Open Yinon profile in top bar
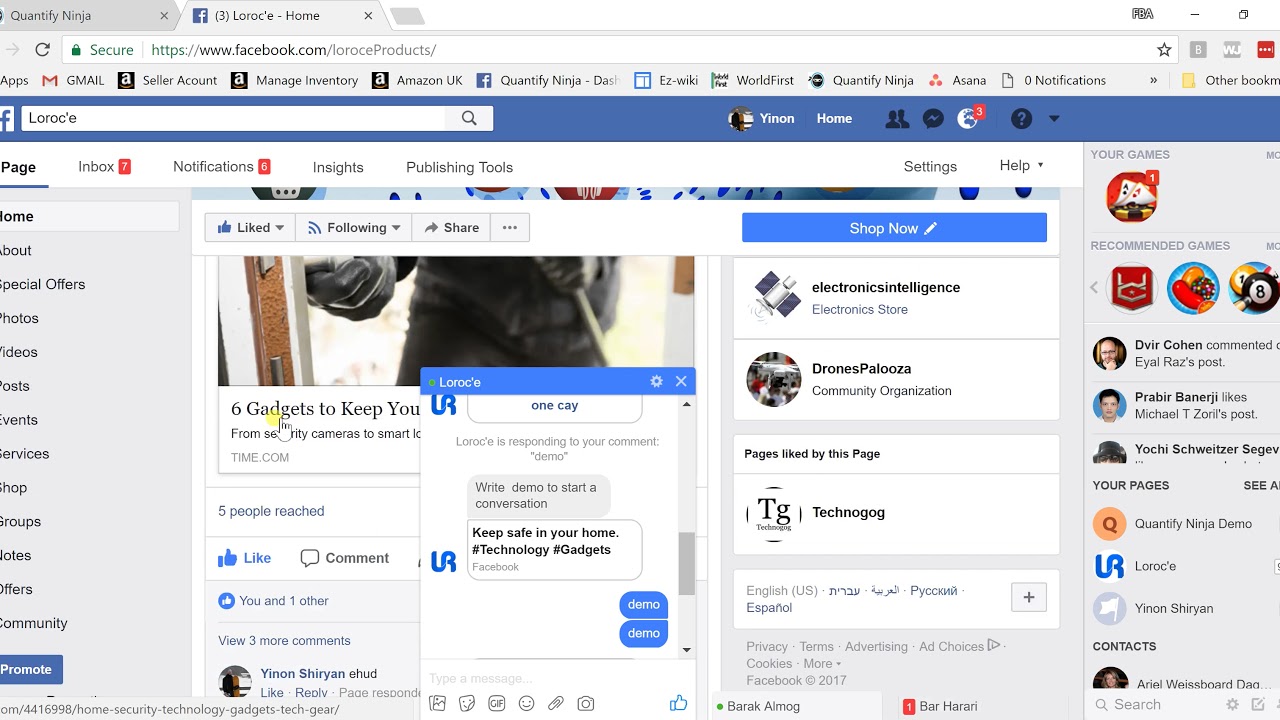This screenshot has width=1280, height=720. 762,119
